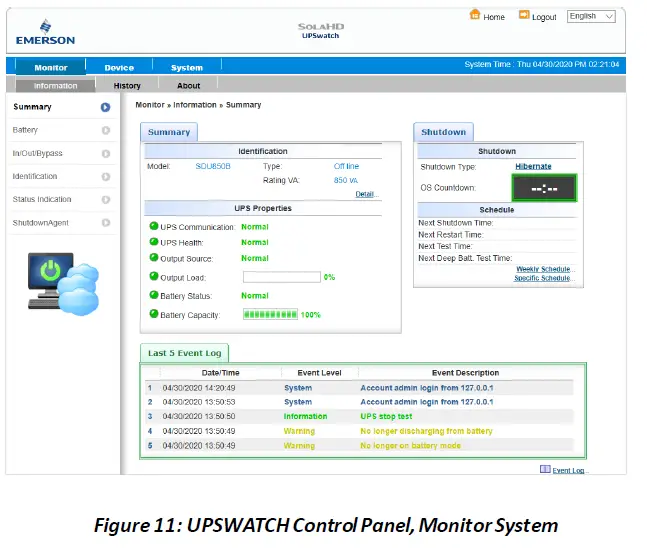Click the Shutdown panel heading tab
The width and height of the screenshot is (647, 552).
coord(444,132)
